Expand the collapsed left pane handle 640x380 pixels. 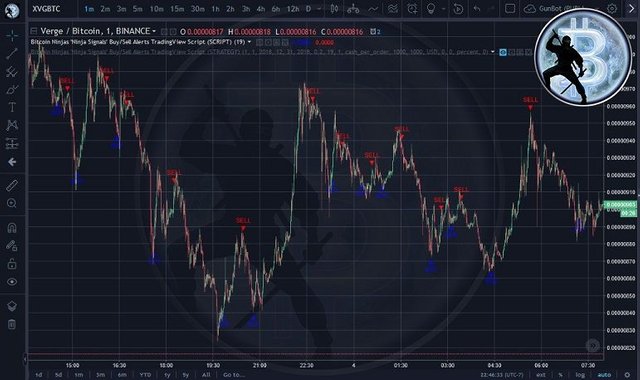[x=24, y=359]
